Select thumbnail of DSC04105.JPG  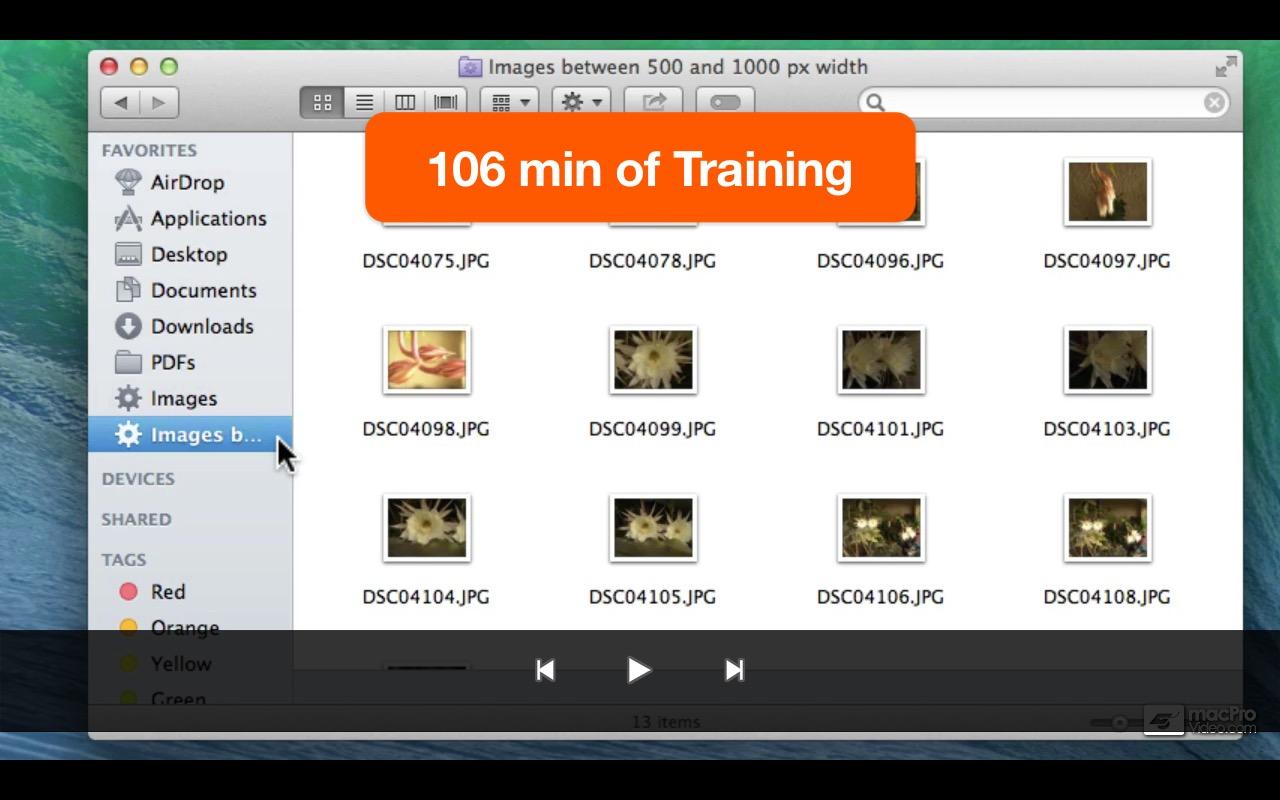click(x=653, y=528)
